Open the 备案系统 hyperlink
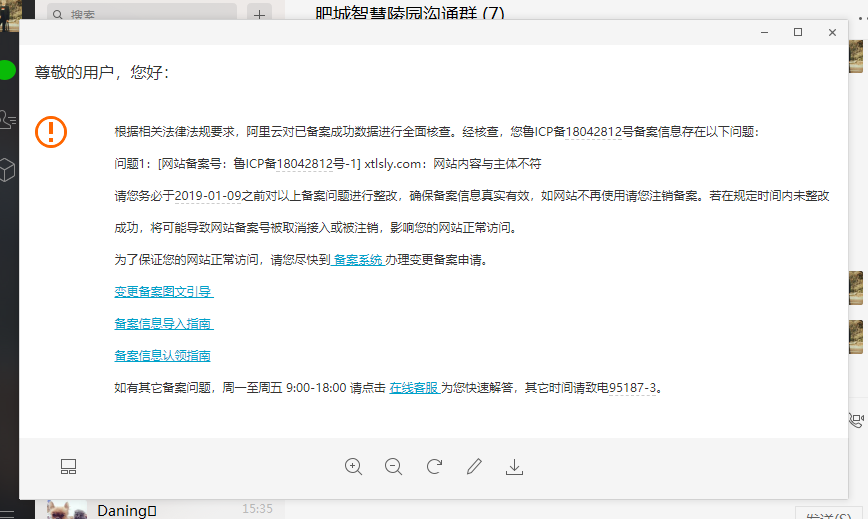Screen dimensions: 868x519 [x=358, y=260]
